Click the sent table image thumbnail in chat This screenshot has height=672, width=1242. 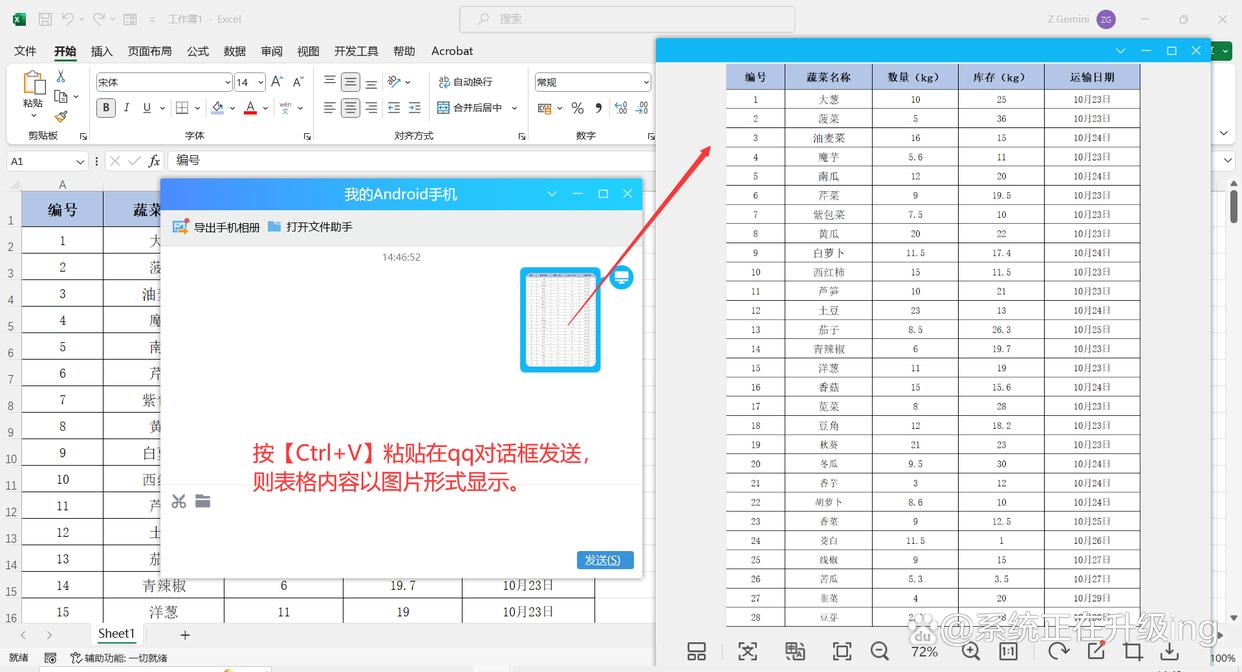560,320
